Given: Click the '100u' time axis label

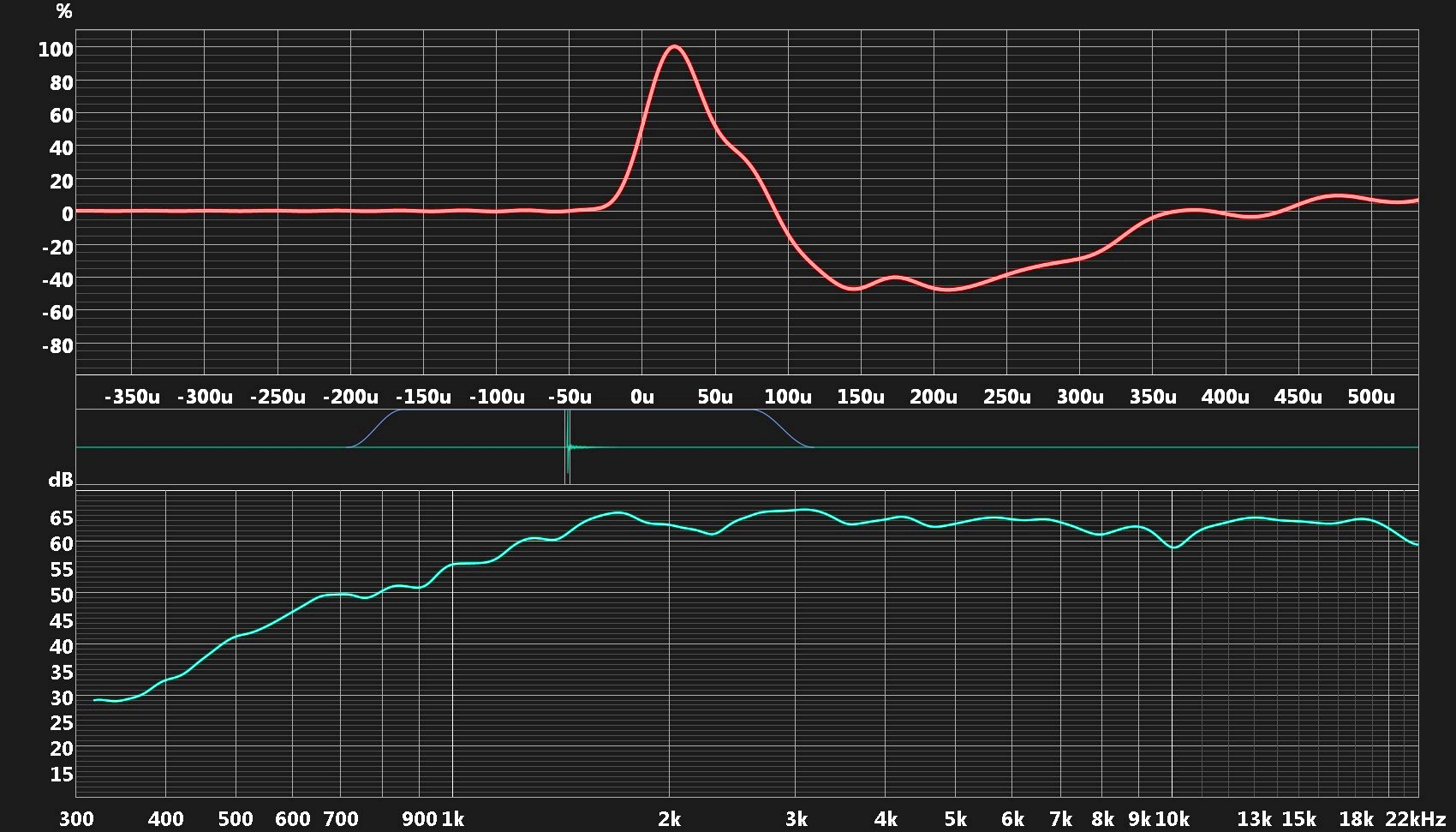Looking at the screenshot, I should point(788,397).
